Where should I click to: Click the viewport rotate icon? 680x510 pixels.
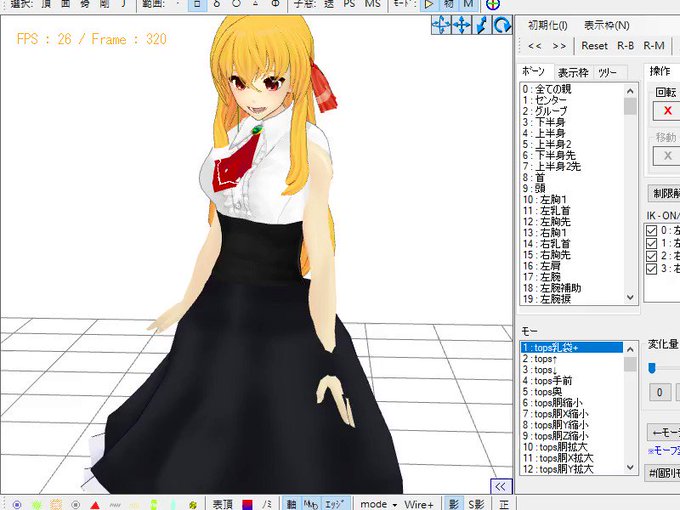click(502, 25)
